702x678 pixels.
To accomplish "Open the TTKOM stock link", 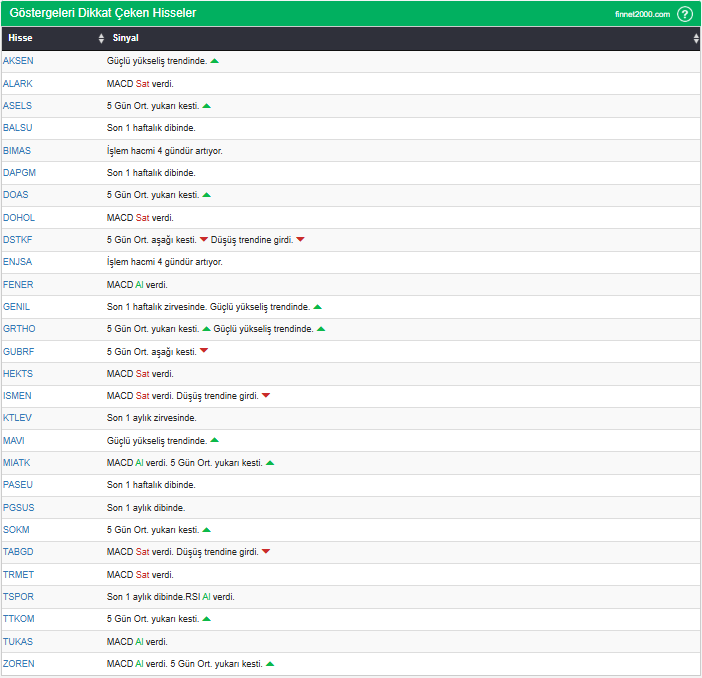I will coord(19,619).
